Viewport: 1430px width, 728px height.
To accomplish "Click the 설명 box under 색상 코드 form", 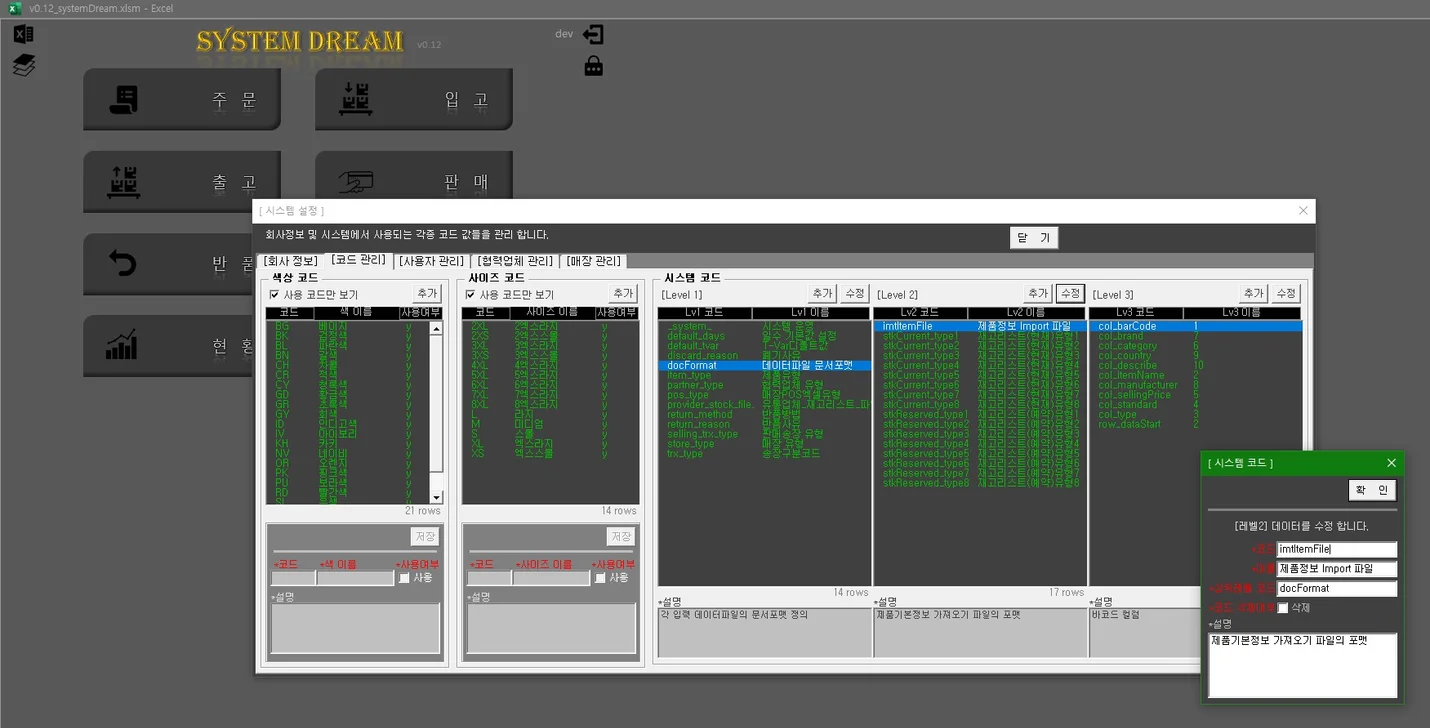I will pos(355,628).
